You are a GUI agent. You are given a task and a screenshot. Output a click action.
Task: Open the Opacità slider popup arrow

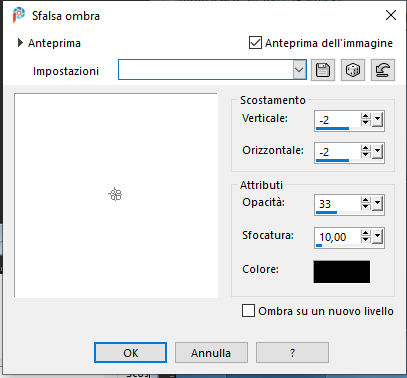click(x=377, y=203)
